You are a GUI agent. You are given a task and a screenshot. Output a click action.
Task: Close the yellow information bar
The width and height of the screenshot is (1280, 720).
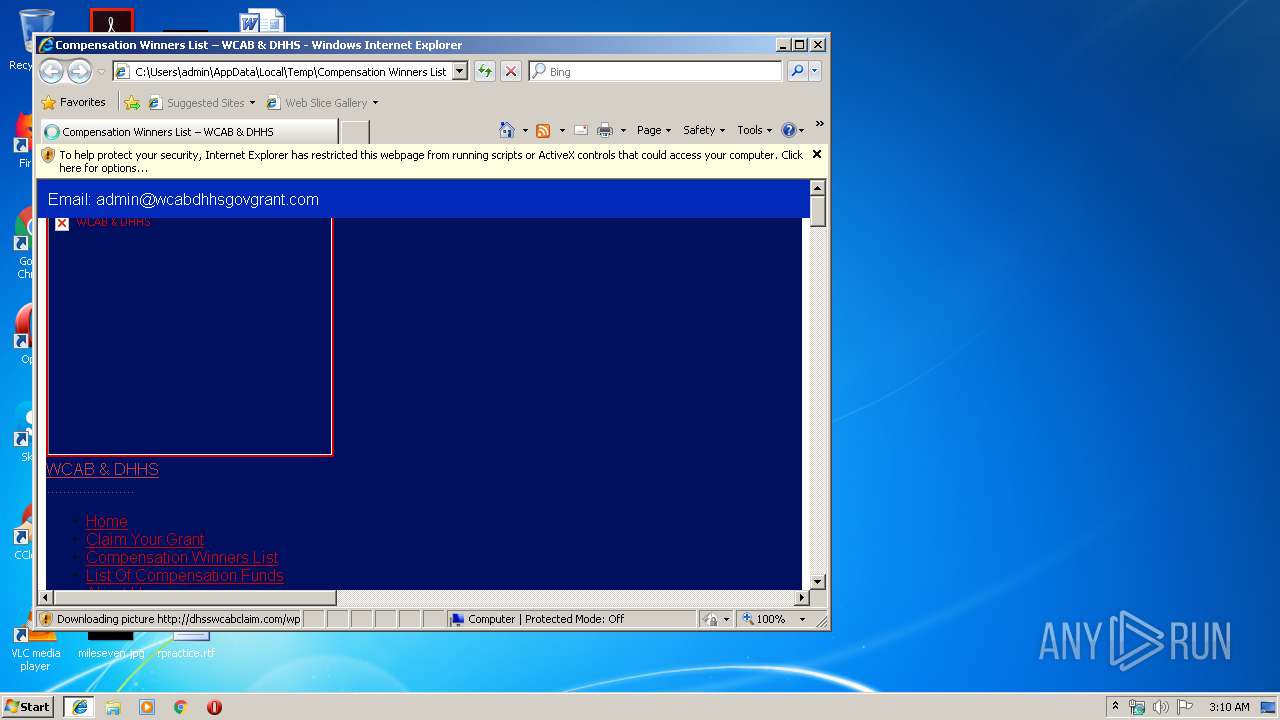tap(817, 154)
